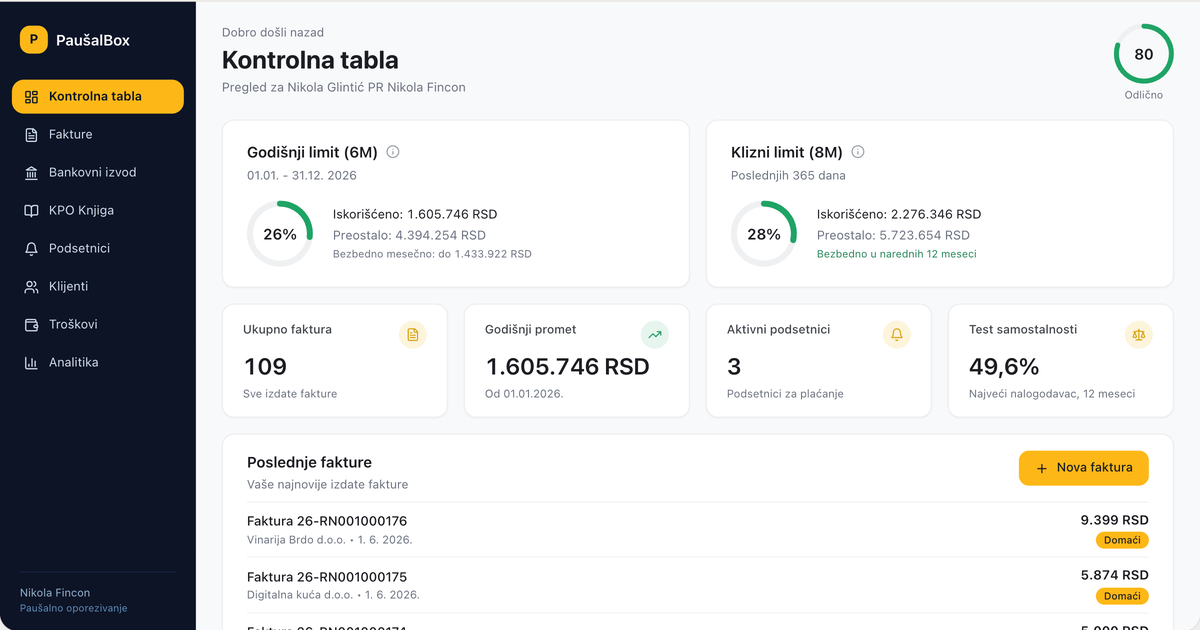Click the Troškovi wallet icon

[31, 325]
